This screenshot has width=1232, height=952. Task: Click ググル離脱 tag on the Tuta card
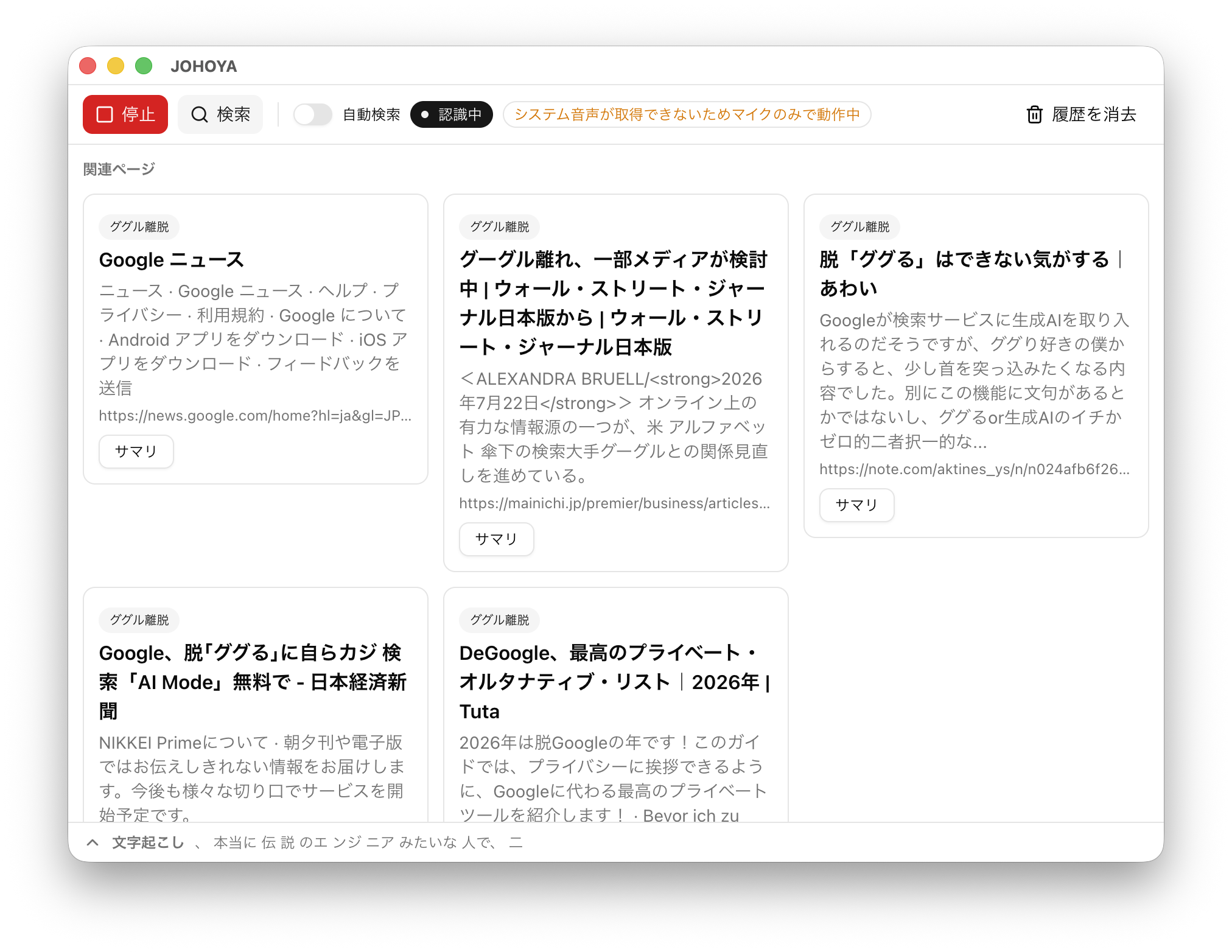click(x=500, y=620)
